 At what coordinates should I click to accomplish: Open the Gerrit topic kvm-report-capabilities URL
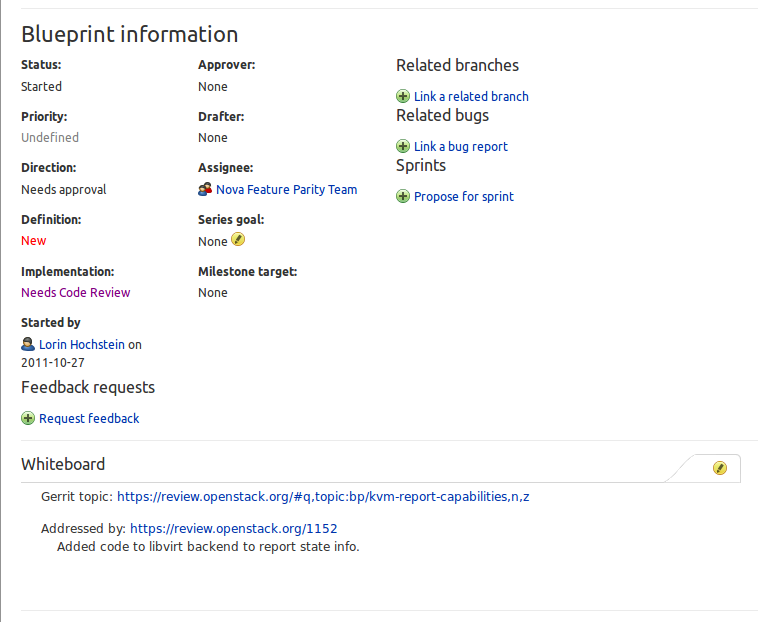coord(323,496)
